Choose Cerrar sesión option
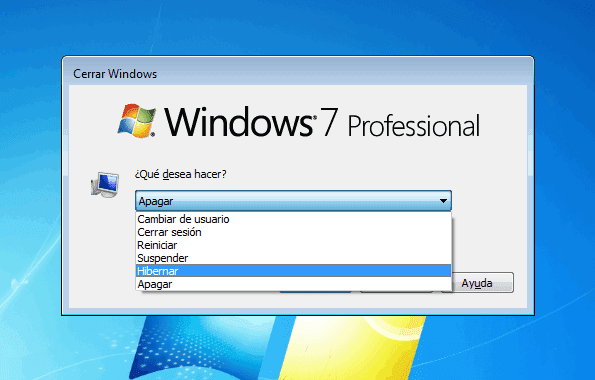The width and height of the screenshot is (595, 380). (293, 232)
